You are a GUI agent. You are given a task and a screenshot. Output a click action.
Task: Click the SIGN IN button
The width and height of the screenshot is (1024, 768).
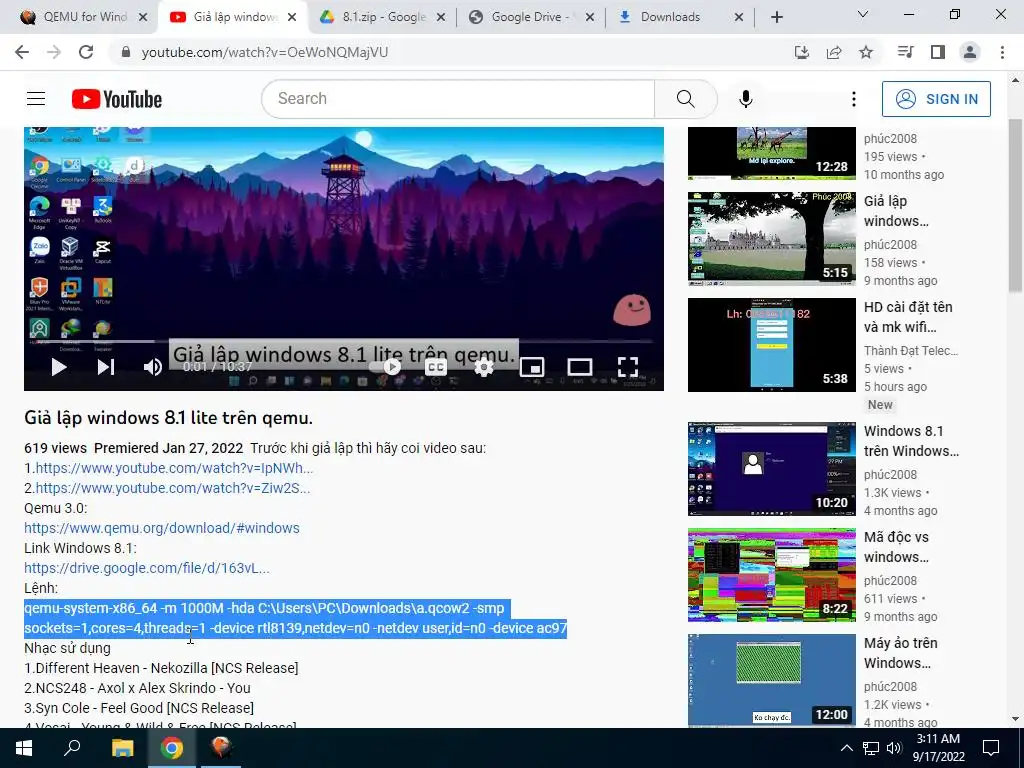[936, 99]
